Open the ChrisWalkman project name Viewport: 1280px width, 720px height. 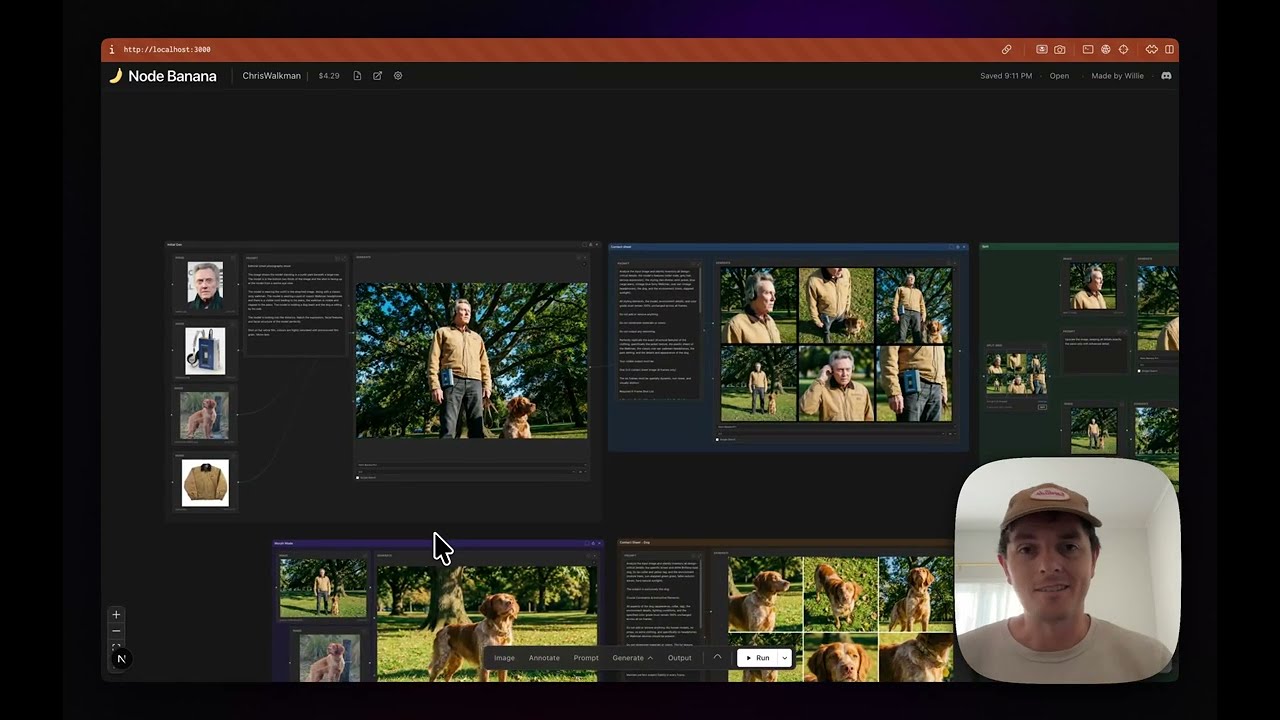pos(271,76)
